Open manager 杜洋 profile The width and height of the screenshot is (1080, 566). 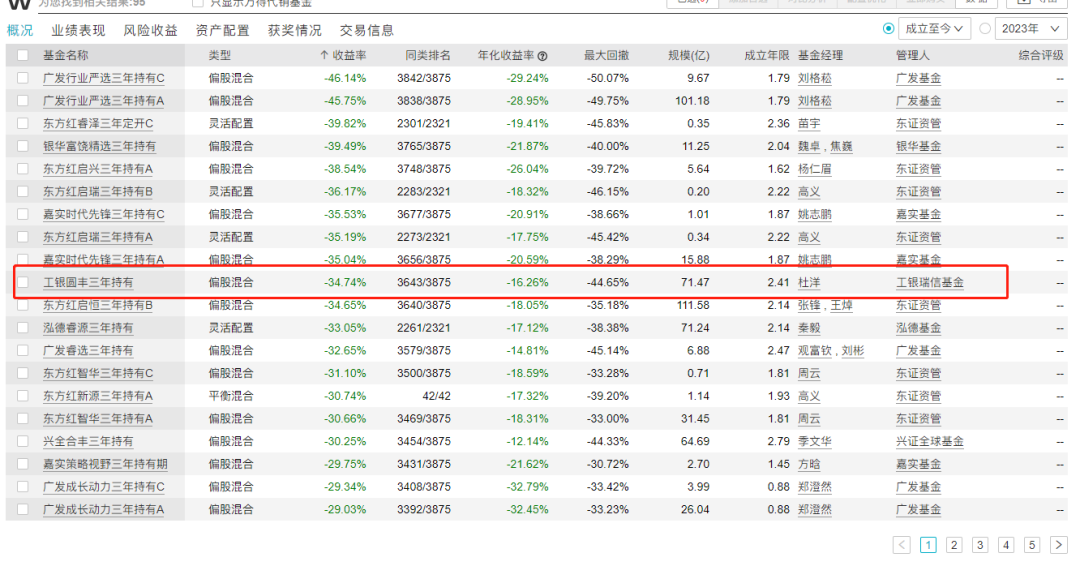(809, 282)
